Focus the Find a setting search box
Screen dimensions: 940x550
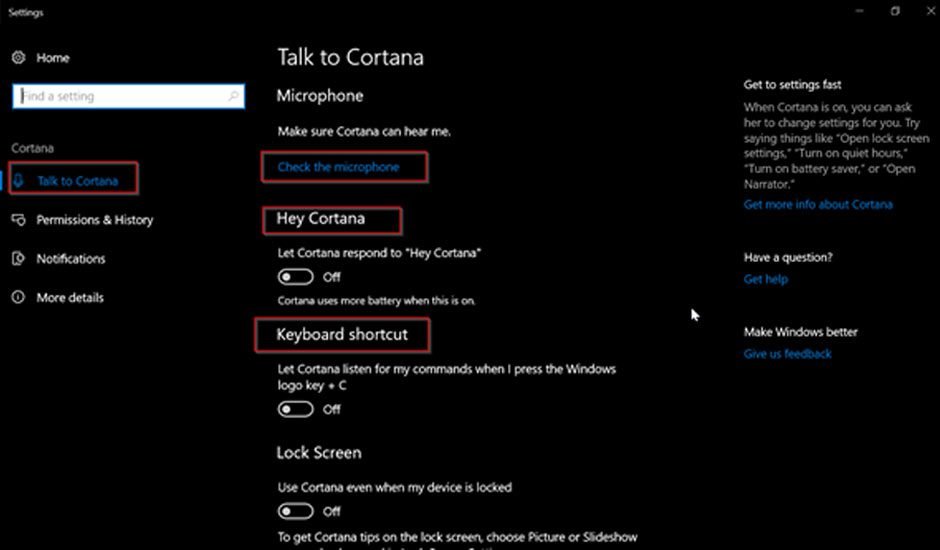pyautogui.click(x=128, y=96)
